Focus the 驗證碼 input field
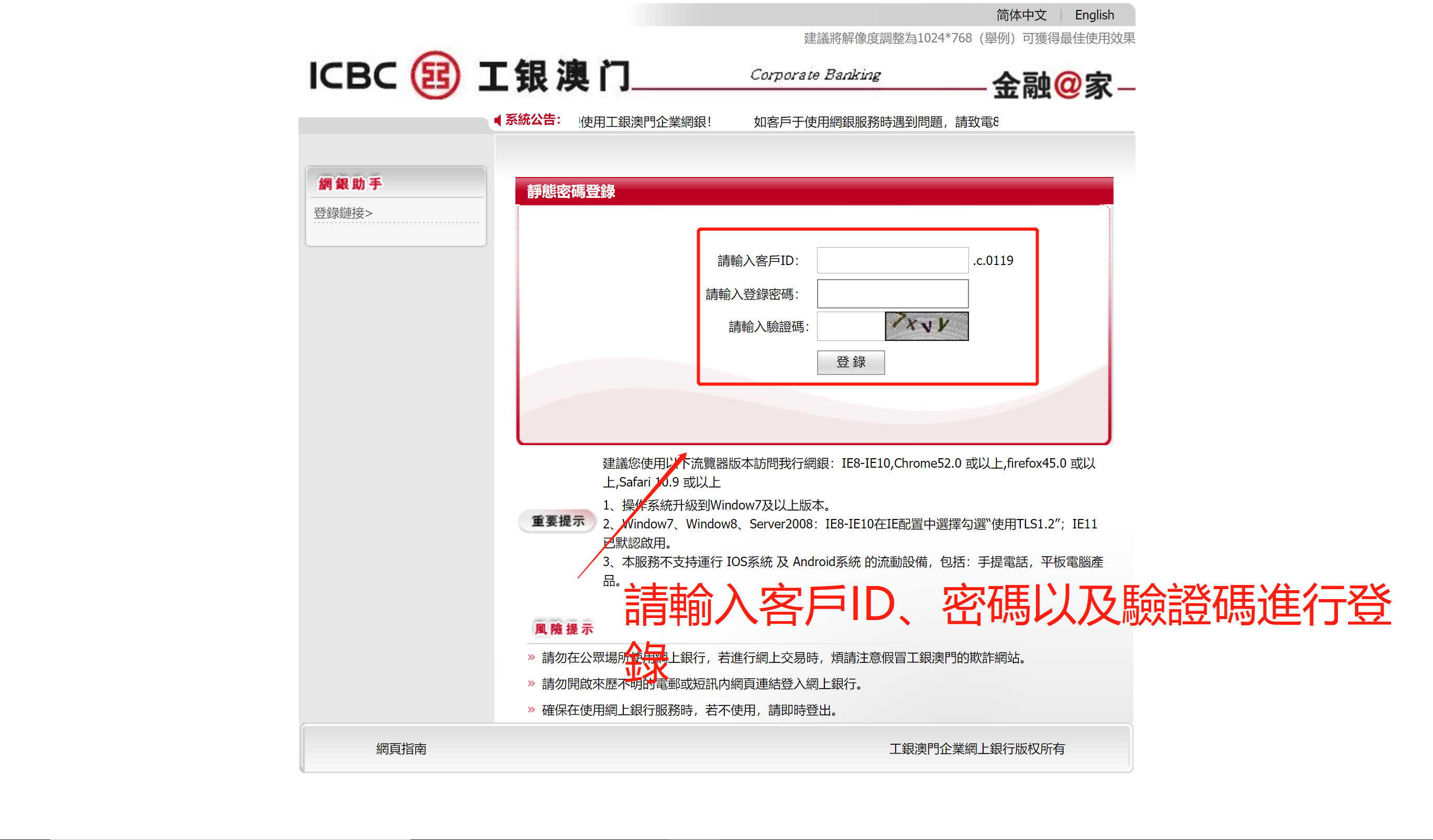 [851, 326]
